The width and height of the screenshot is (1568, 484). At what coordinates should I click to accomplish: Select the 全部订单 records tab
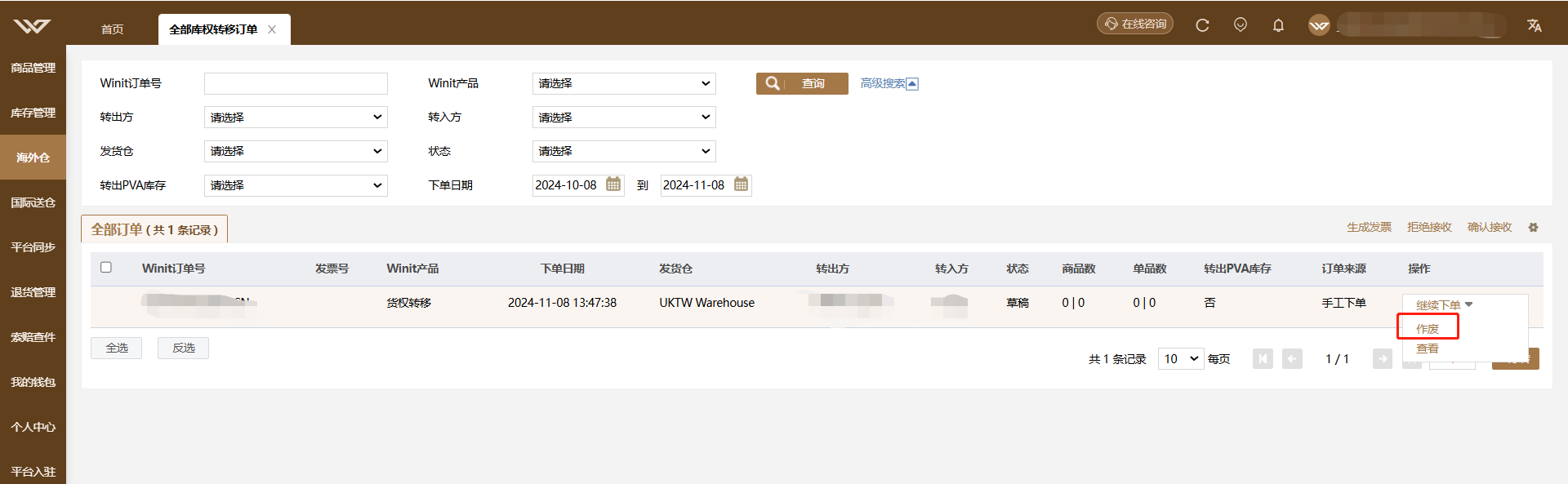154,229
